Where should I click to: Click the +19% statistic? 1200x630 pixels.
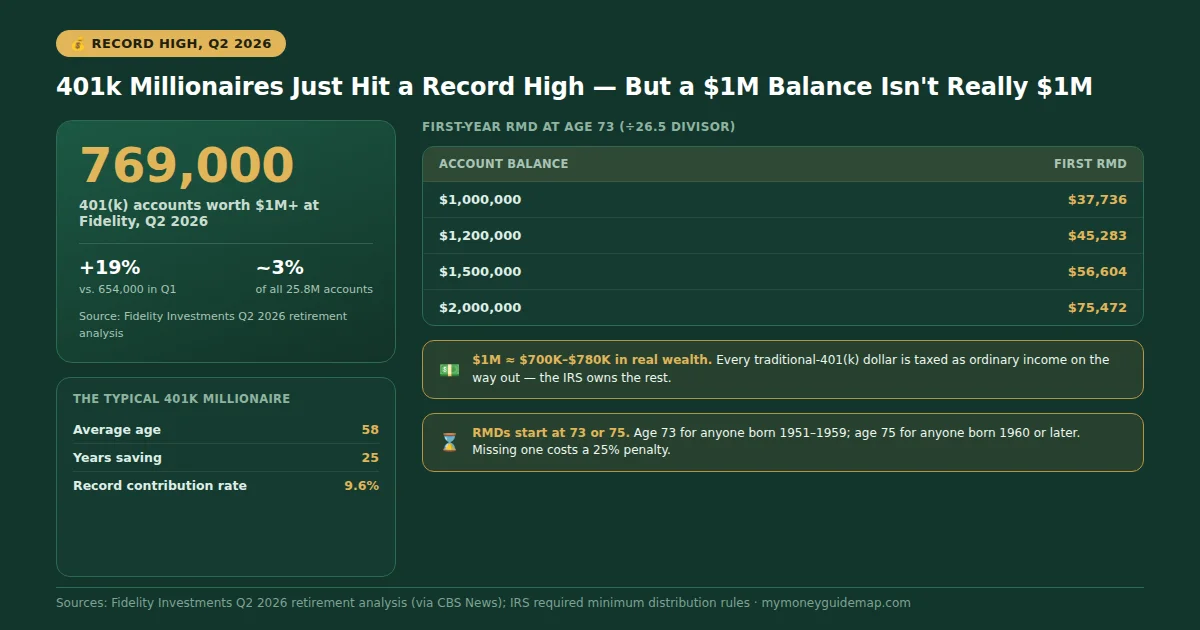110,268
